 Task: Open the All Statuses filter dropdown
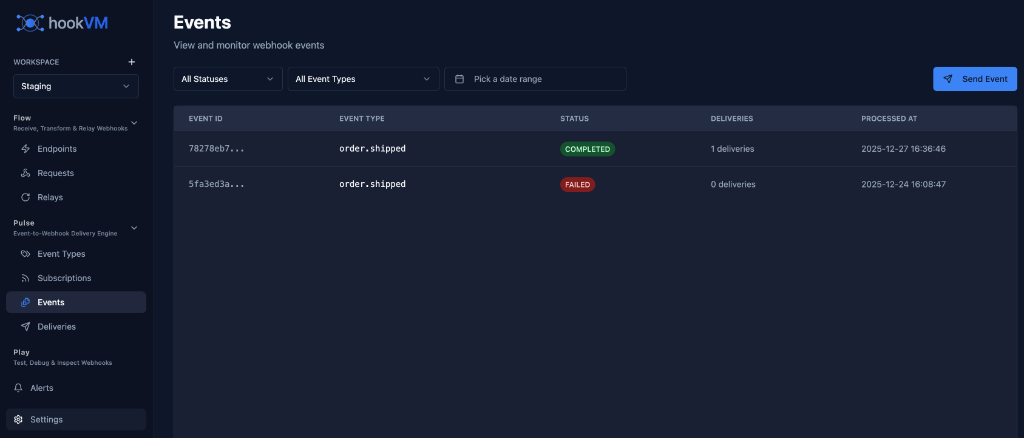(228, 79)
